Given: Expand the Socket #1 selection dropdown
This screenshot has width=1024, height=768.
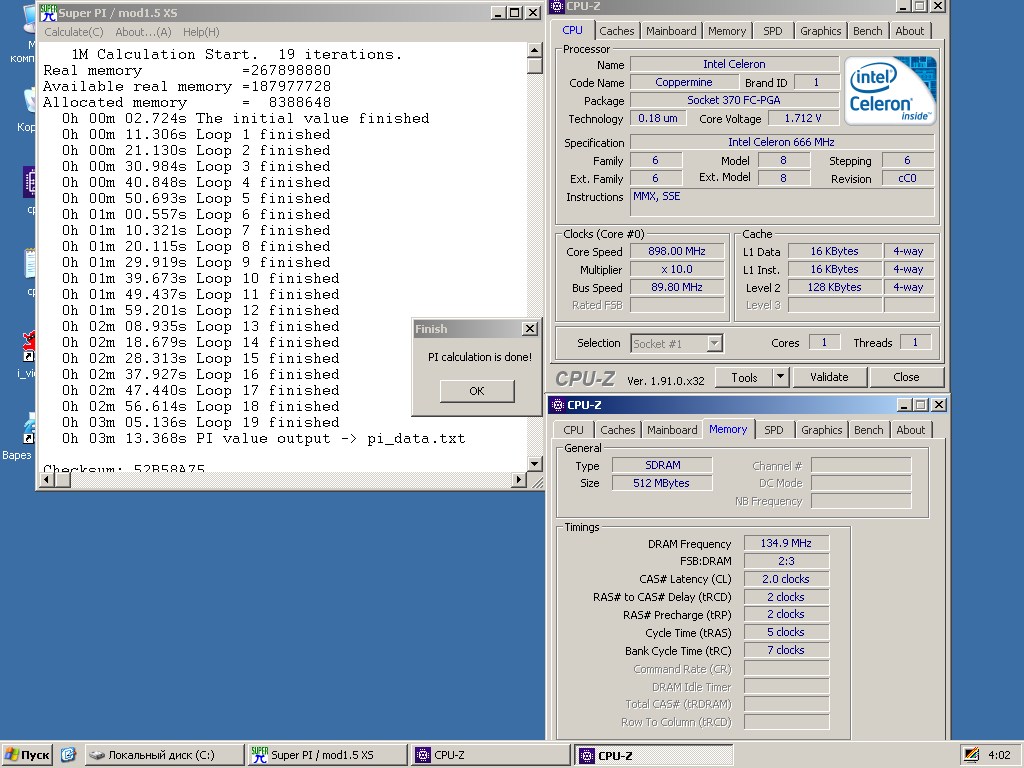Looking at the screenshot, I should [x=714, y=344].
